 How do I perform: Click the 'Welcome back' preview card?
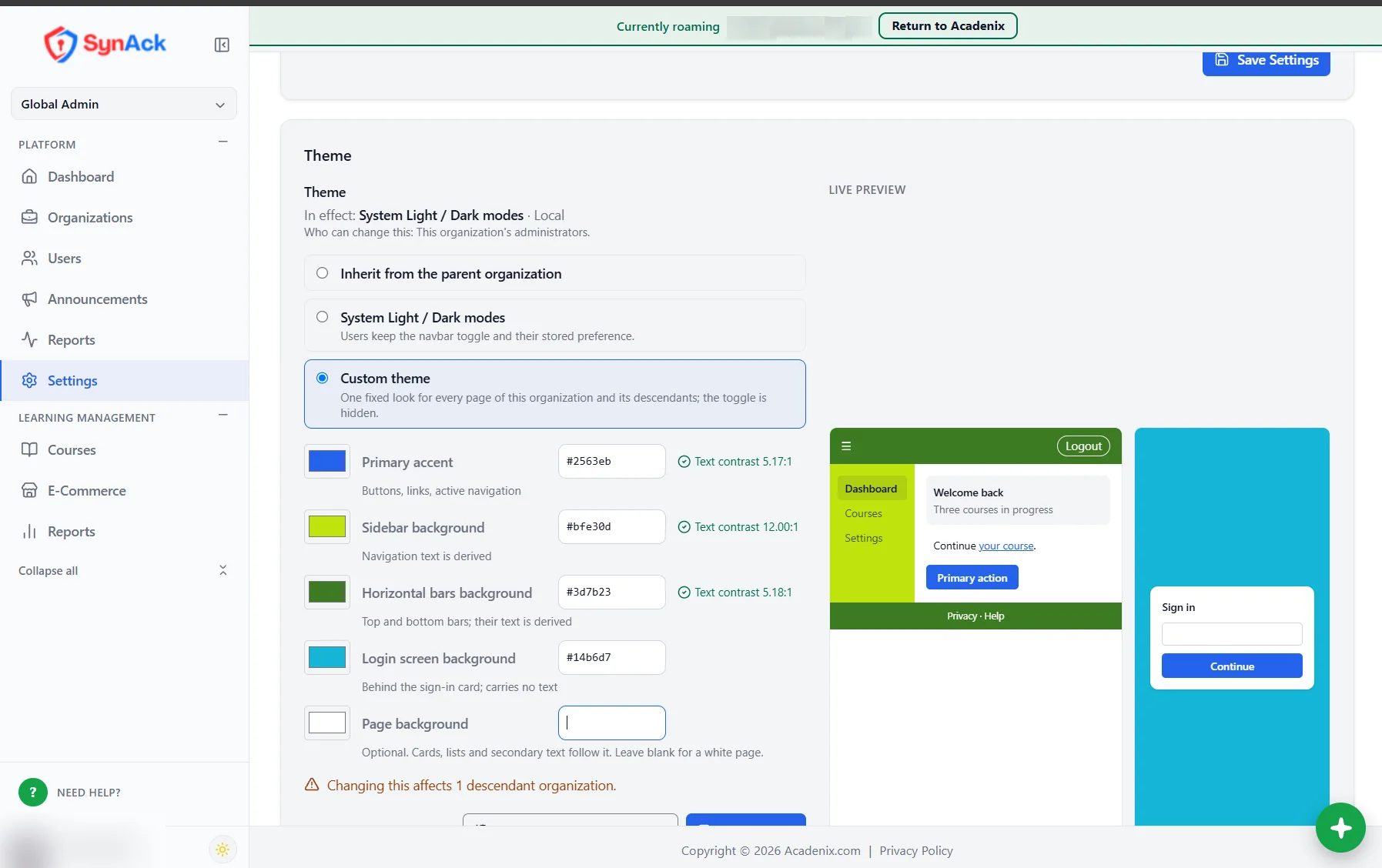(1017, 500)
